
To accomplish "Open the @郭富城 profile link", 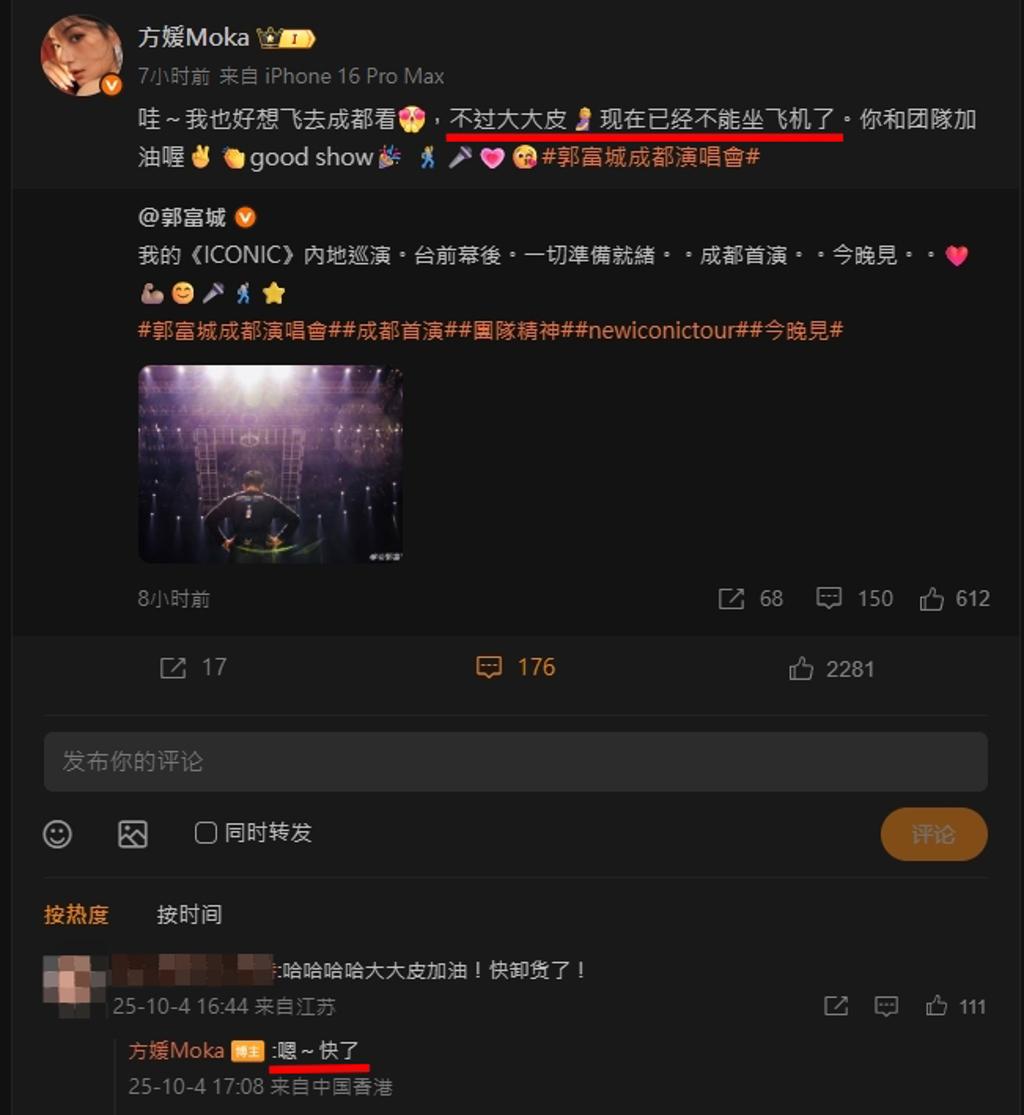I will [182, 217].
